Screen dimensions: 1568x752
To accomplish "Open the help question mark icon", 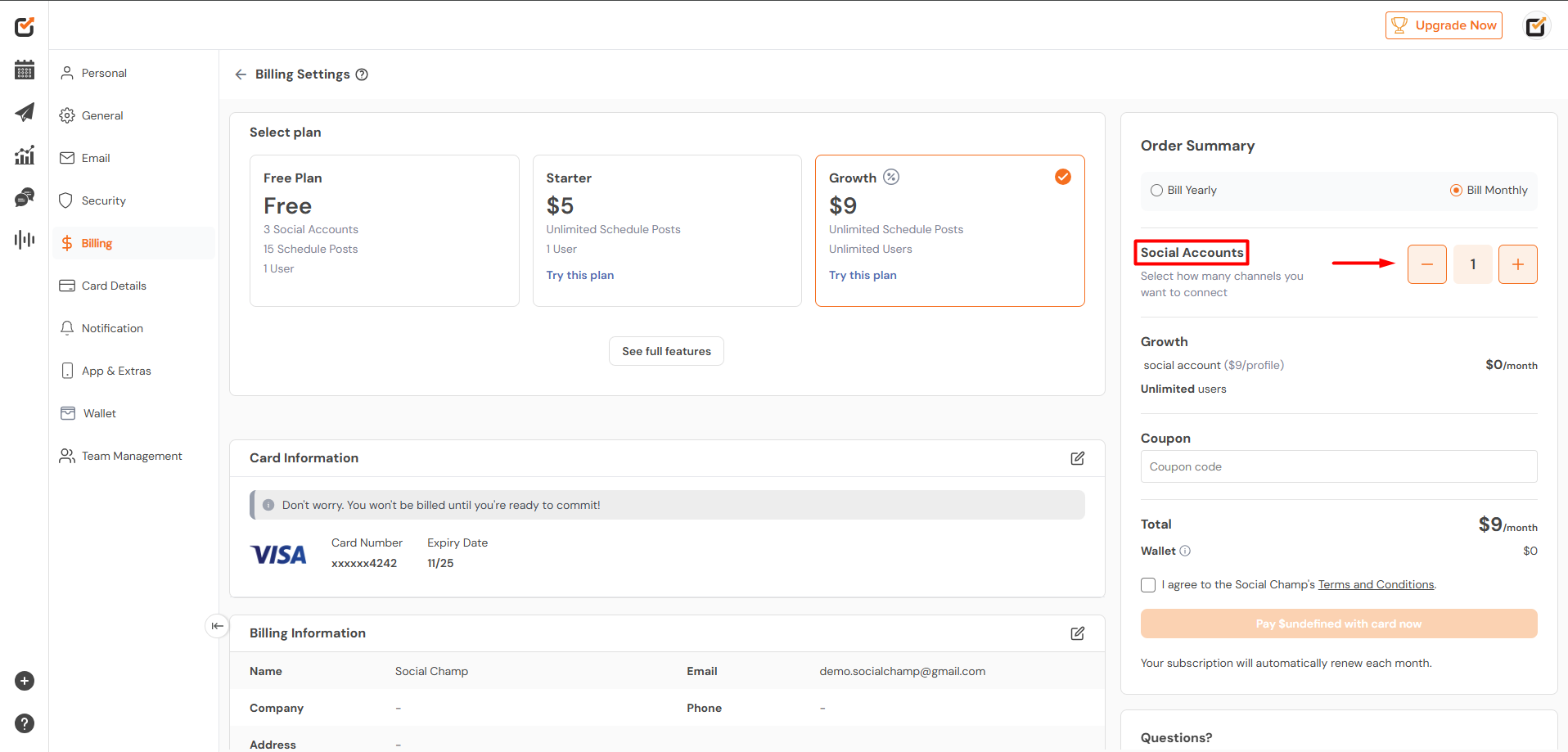I will [x=25, y=723].
